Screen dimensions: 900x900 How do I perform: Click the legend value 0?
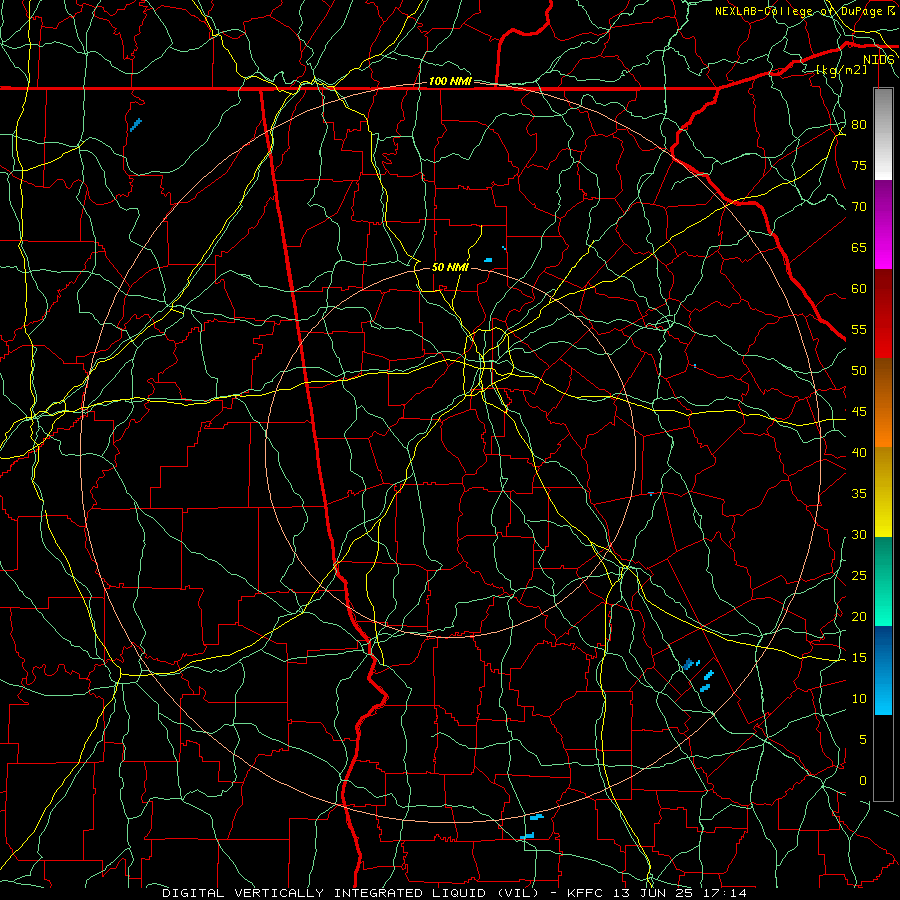point(863,781)
